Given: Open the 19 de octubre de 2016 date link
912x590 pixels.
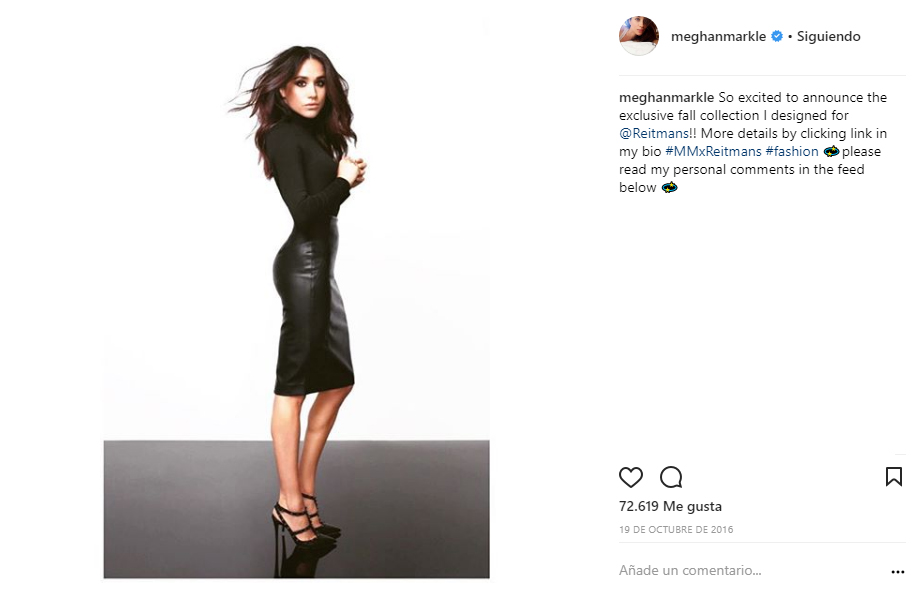Looking at the screenshot, I should pos(676,529).
